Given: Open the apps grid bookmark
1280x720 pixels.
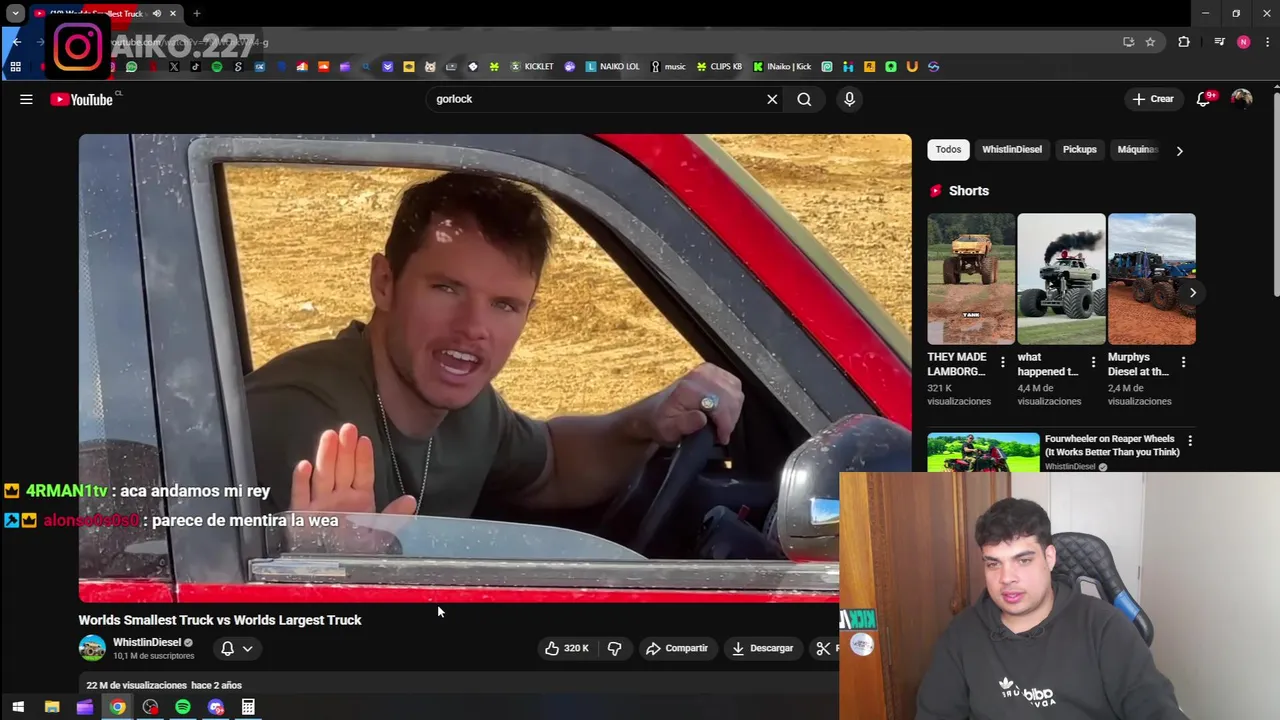Looking at the screenshot, I should click(15, 67).
